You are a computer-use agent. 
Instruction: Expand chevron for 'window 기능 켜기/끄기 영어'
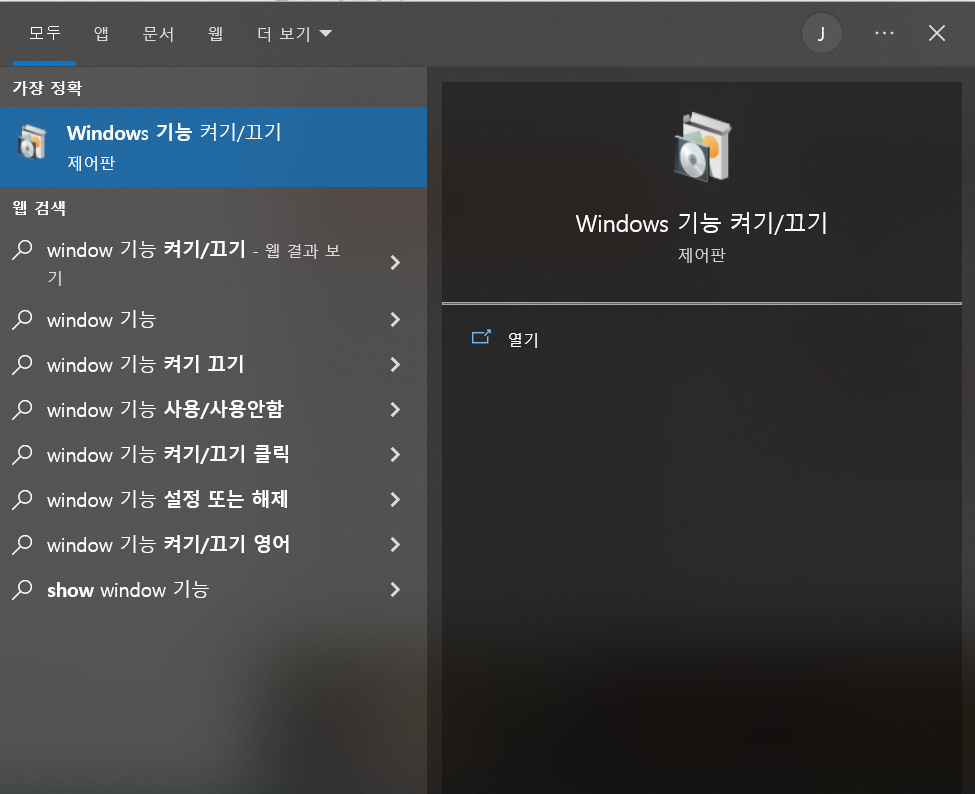pyautogui.click(x=395, y=544)
